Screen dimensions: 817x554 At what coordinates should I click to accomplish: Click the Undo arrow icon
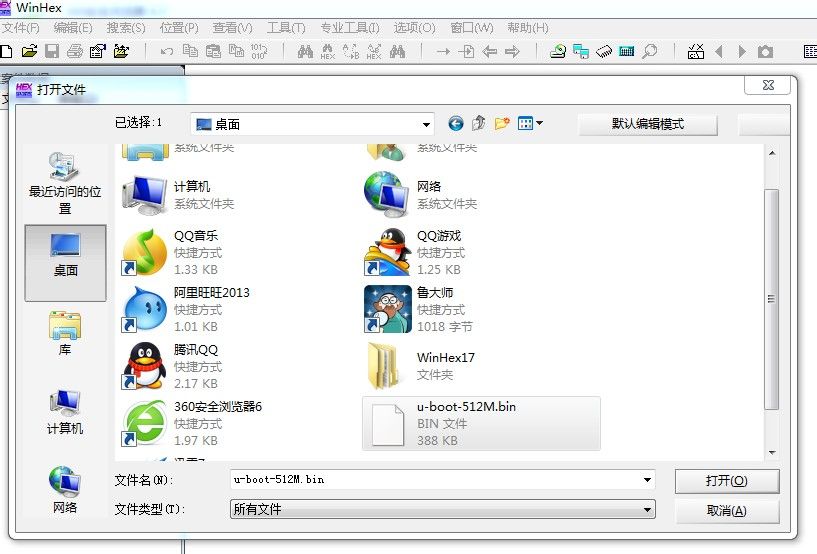(167, 52)
